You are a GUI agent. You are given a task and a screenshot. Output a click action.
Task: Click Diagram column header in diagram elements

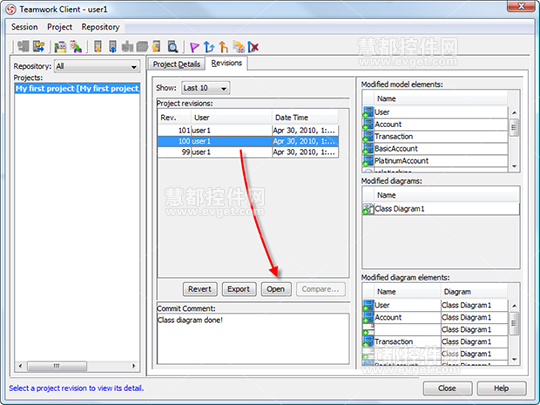point(474,292)
